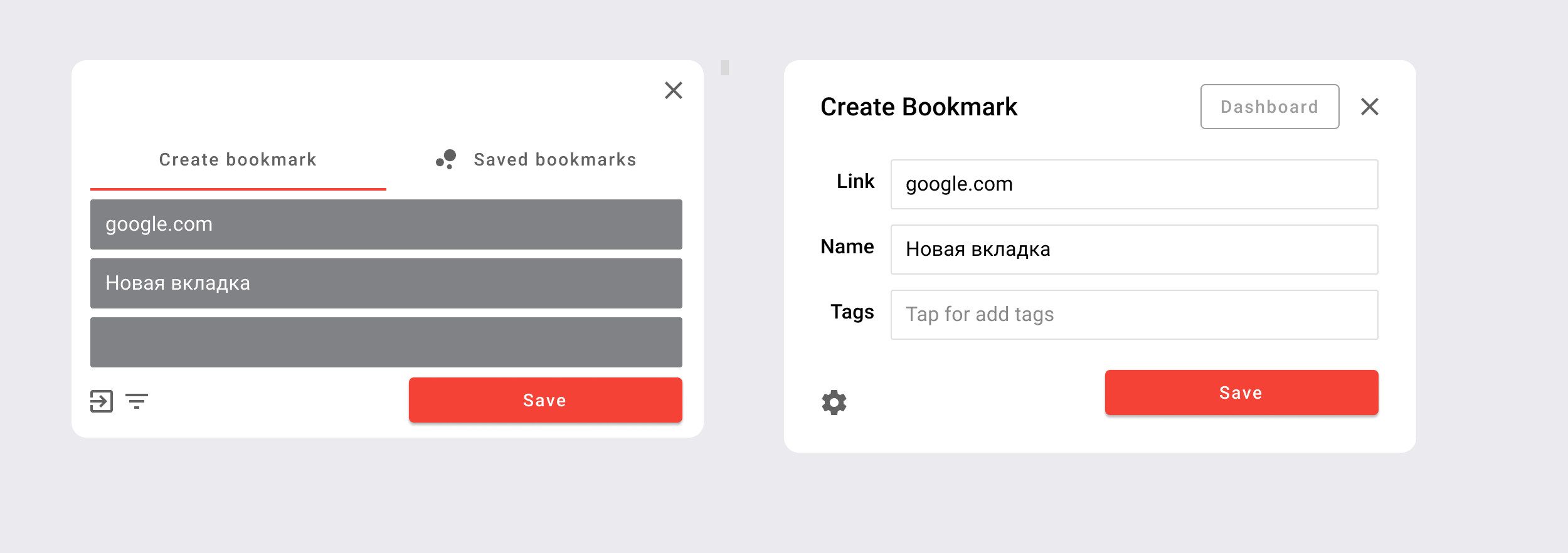Screen dimensions: 1568x553
Task: Click the bubbles icon beside Saved bookmarks
Action: pos(446,159)
